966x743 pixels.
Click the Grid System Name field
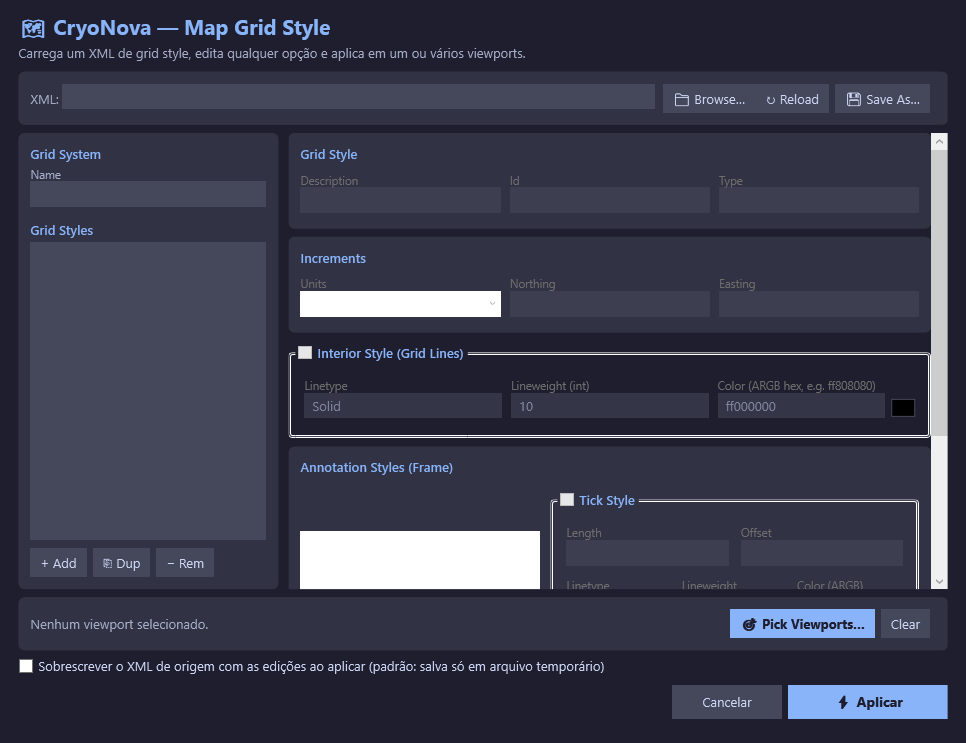[148, 194]
